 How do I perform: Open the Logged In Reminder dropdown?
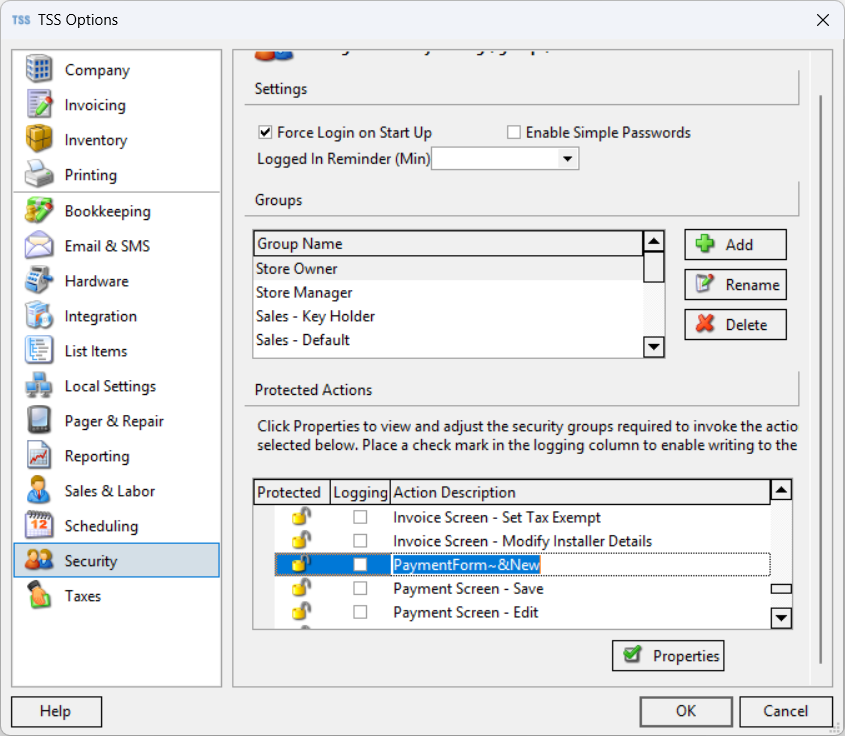568,159
